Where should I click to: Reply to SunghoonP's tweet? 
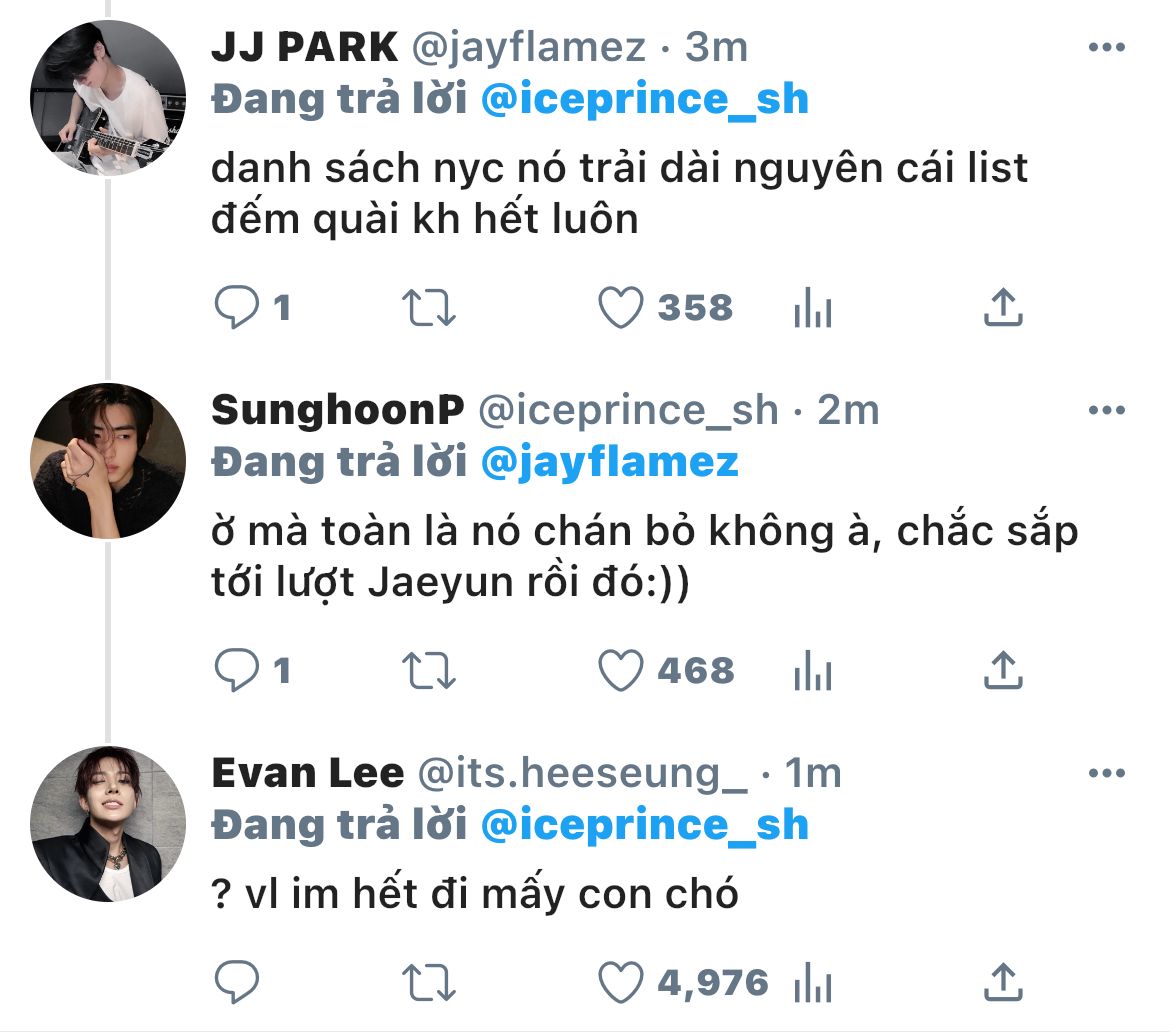point(237,670)
